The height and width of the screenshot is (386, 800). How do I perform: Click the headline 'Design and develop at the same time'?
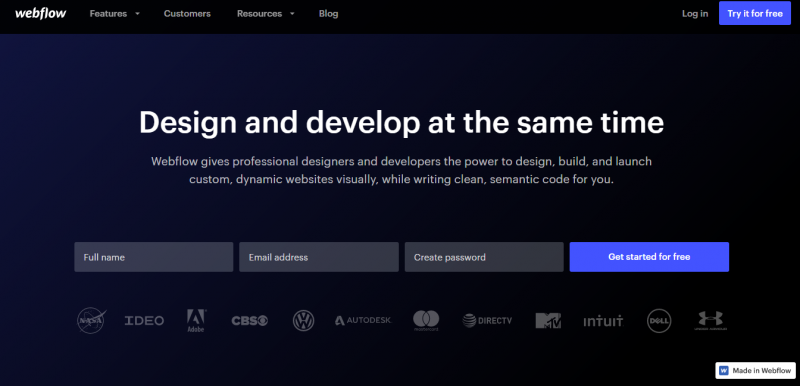pyautogui.click(x=402, y=123)
